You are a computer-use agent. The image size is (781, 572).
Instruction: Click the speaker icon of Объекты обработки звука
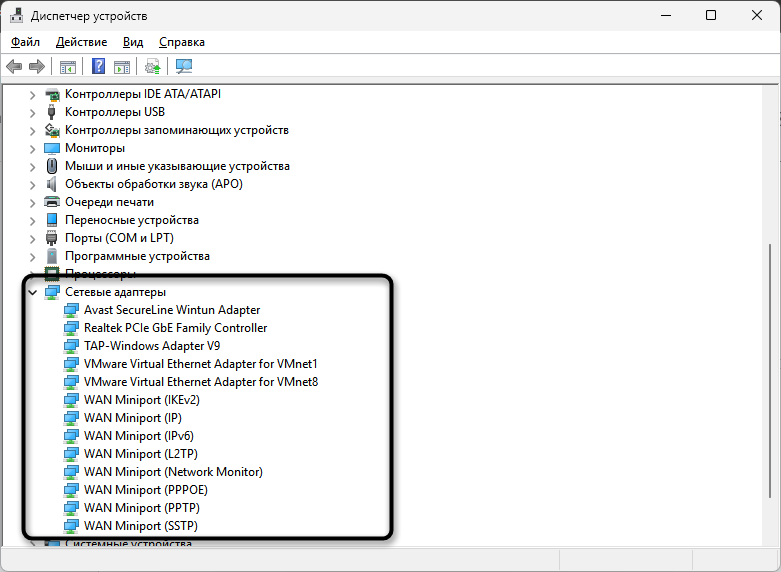(x=51, y=184)
